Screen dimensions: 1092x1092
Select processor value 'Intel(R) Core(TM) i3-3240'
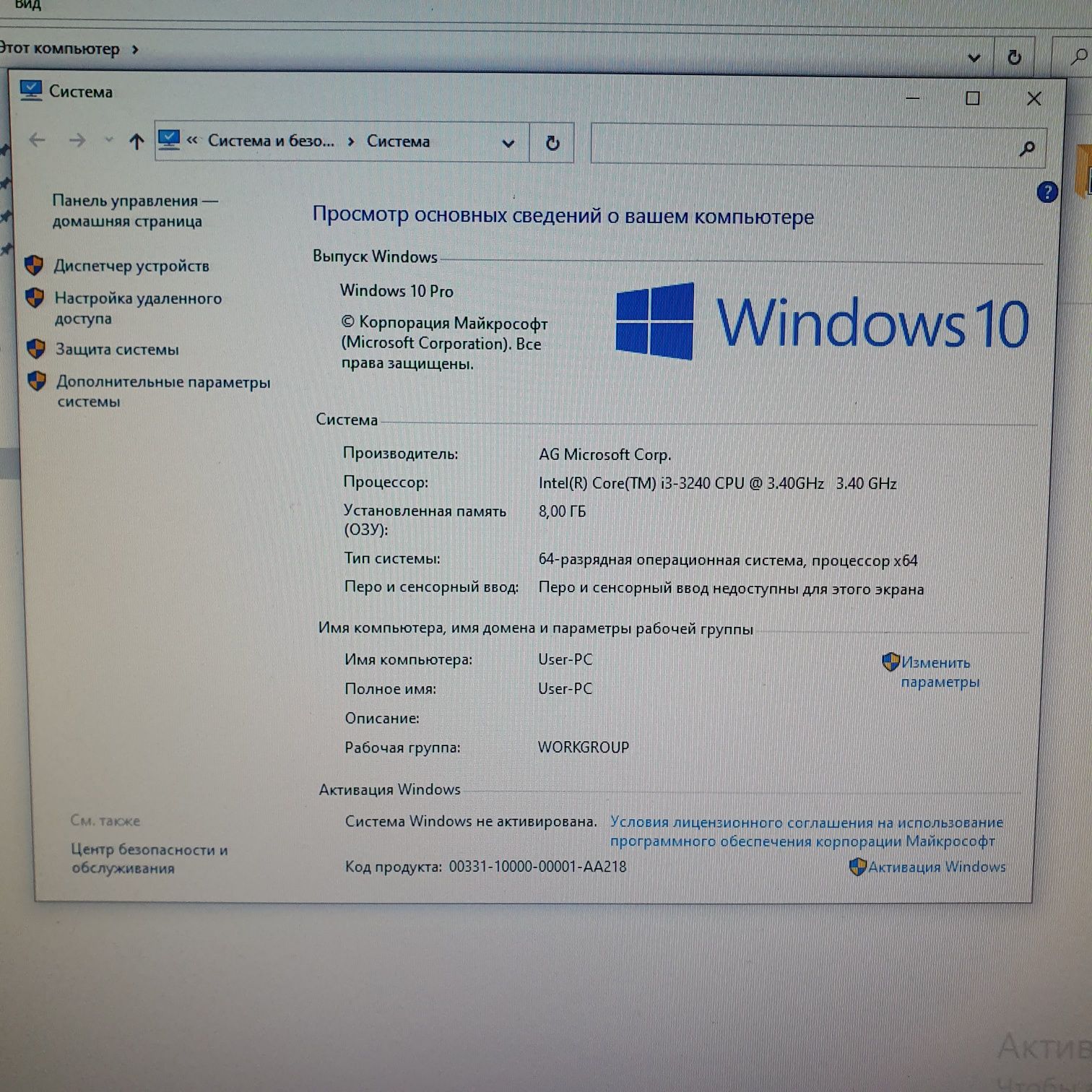click(625, 483)
